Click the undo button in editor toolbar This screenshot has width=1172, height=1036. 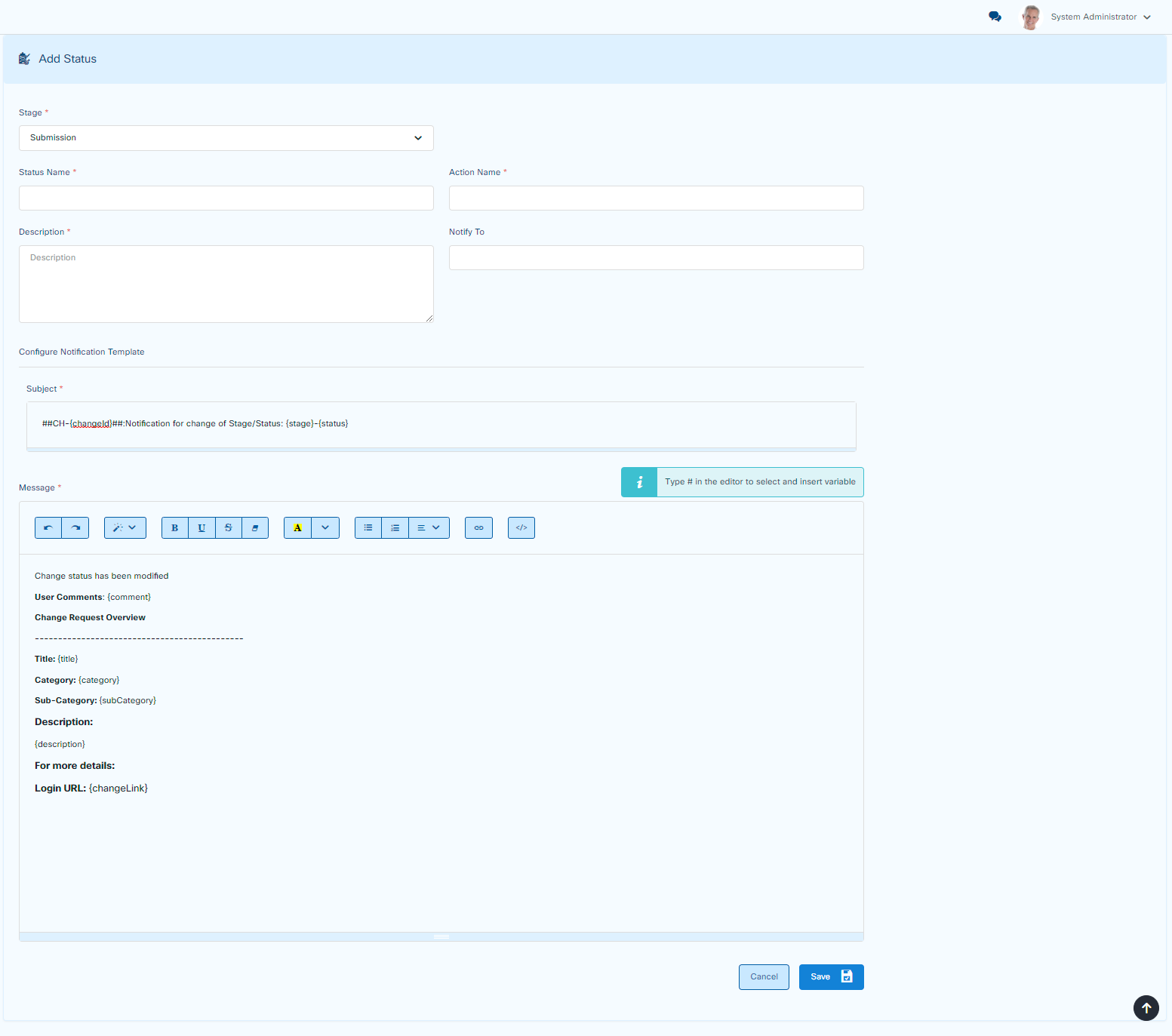coord(48,528)
